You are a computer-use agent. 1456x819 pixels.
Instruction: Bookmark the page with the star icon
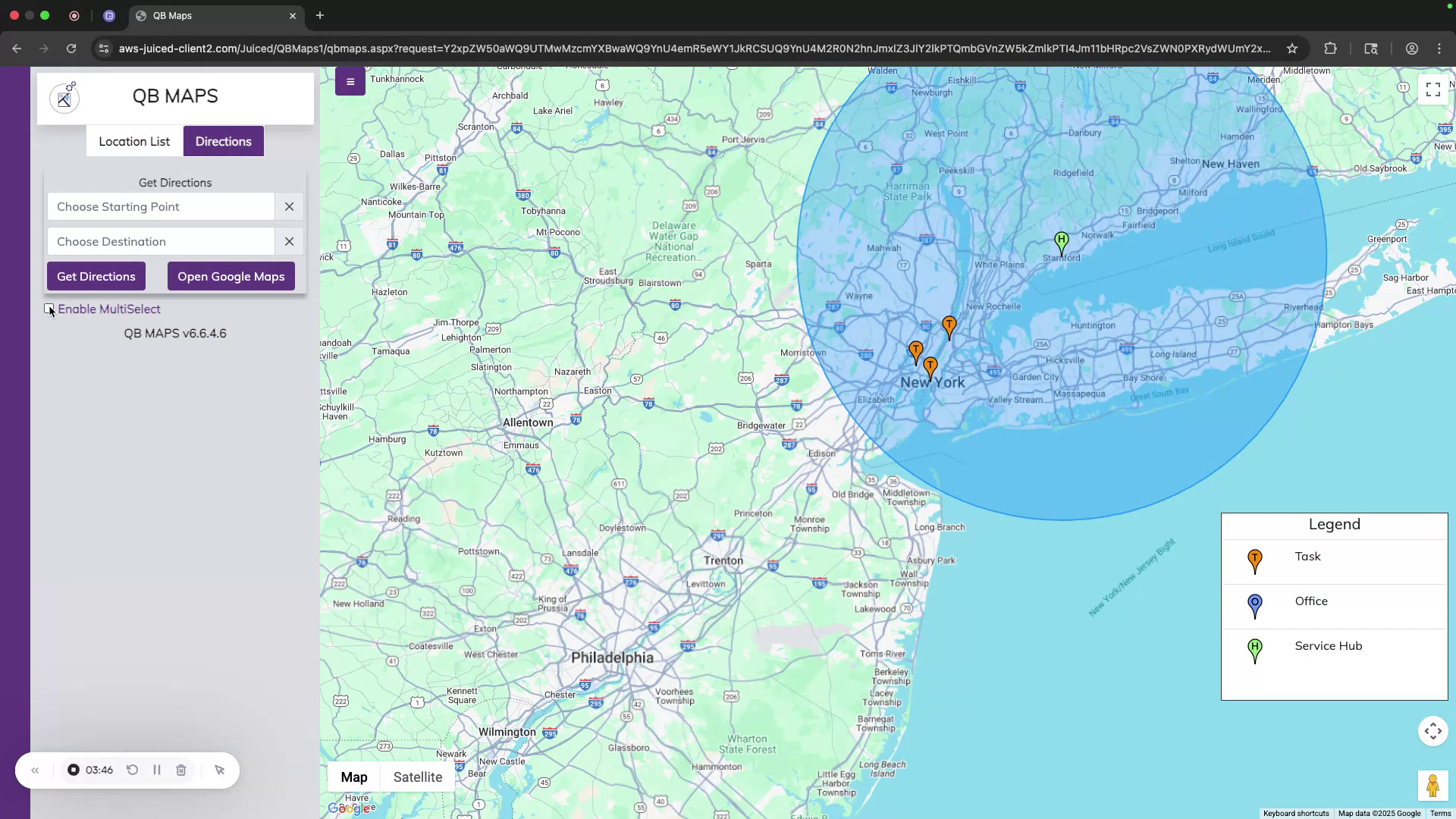click(x=1292, y=48)
